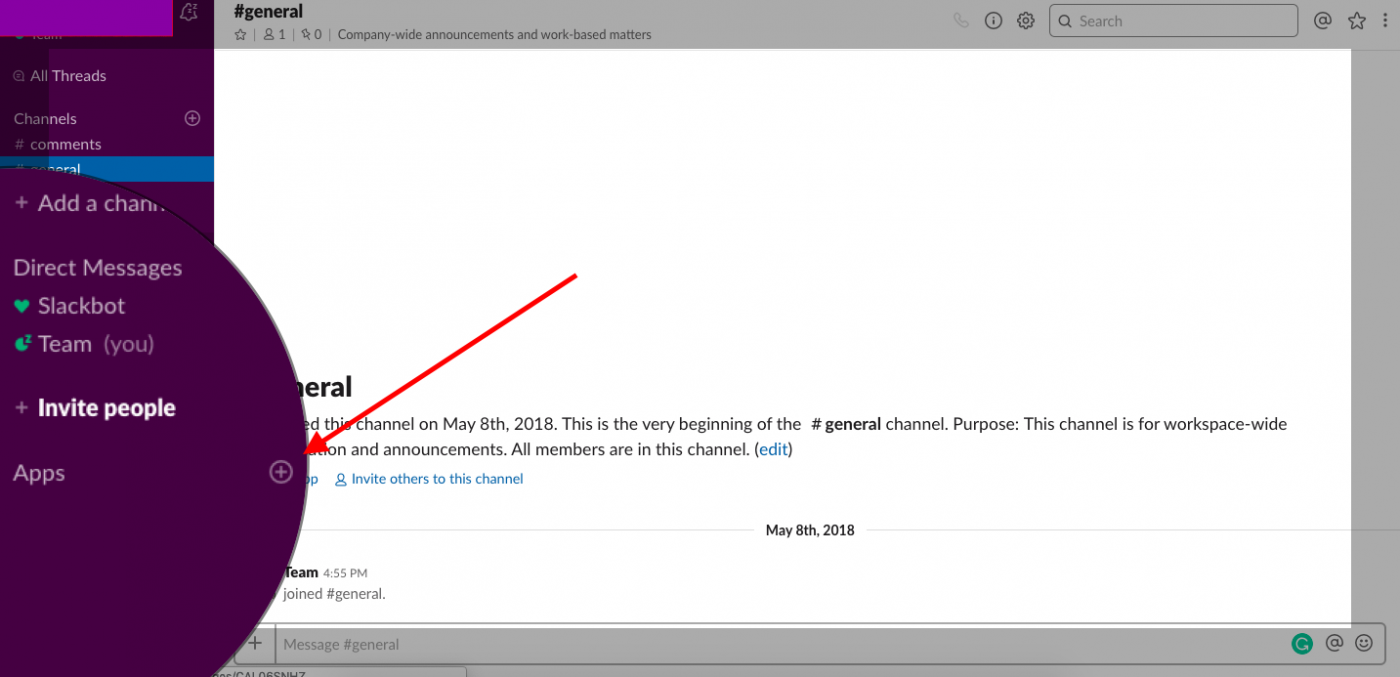The width and height of the screenshot is (1400, 677).
Task: View saved items via top-right star
Action: point(1356,20)
